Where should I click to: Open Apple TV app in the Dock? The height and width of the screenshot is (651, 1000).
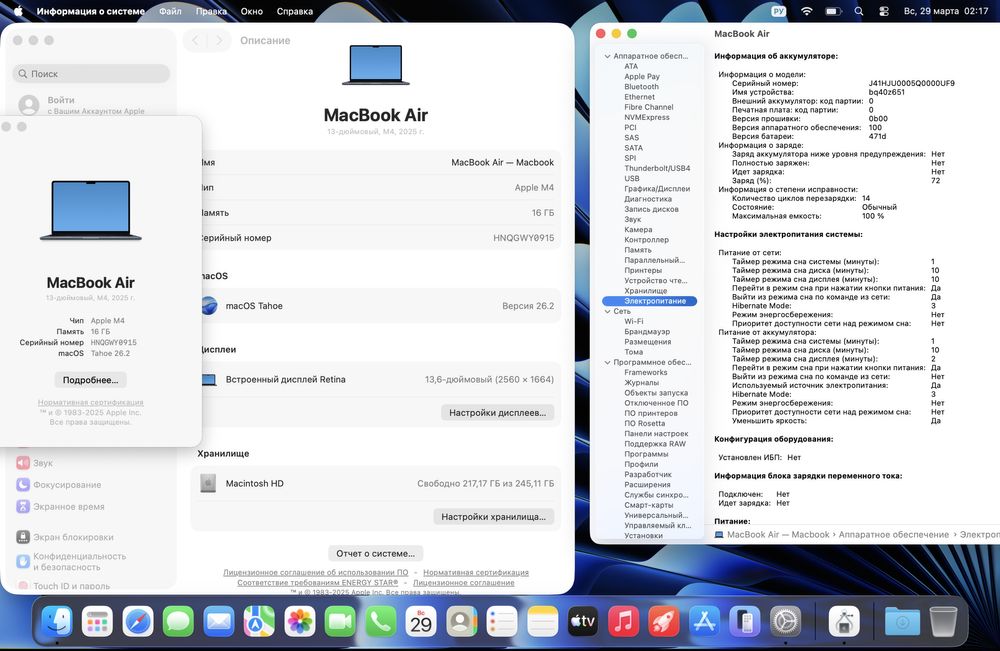click(x=583, y=621)
